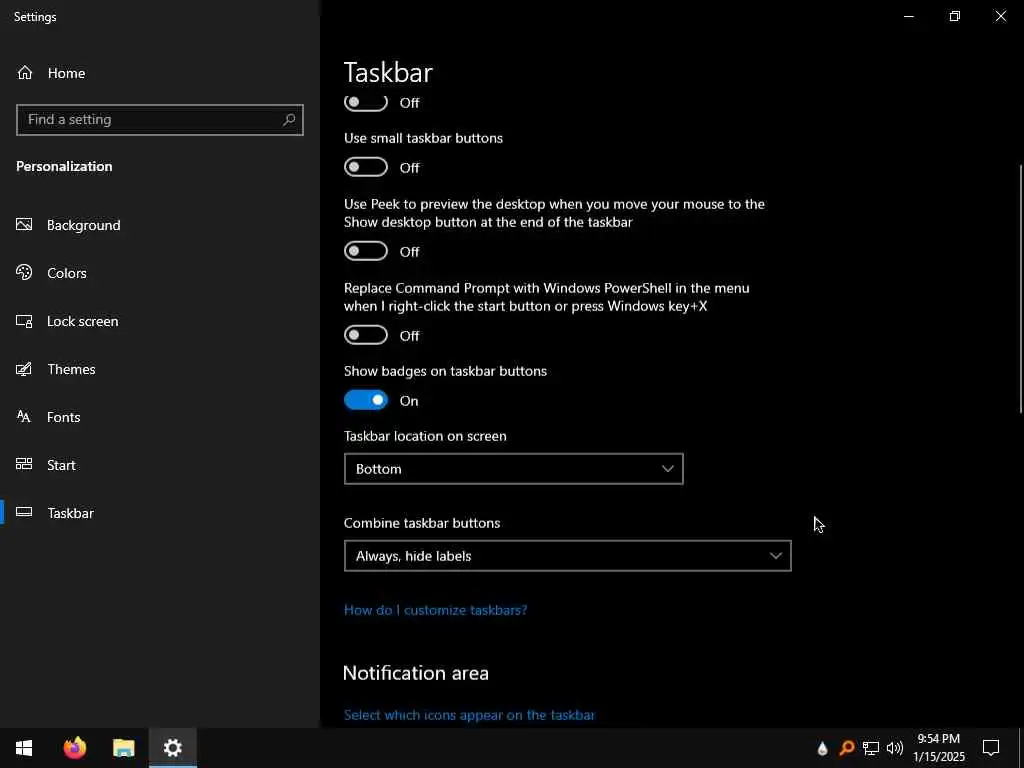Screen dimensions: 1024x768
Task: Click the water drop tray icon
Action: [822, 748]
